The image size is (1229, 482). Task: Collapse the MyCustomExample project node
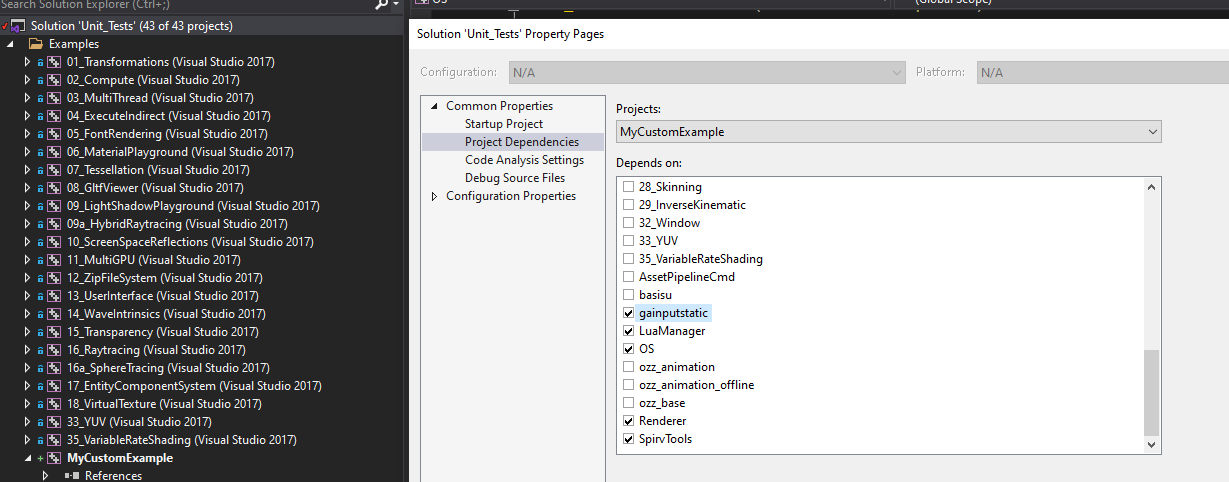coord(28,458)
